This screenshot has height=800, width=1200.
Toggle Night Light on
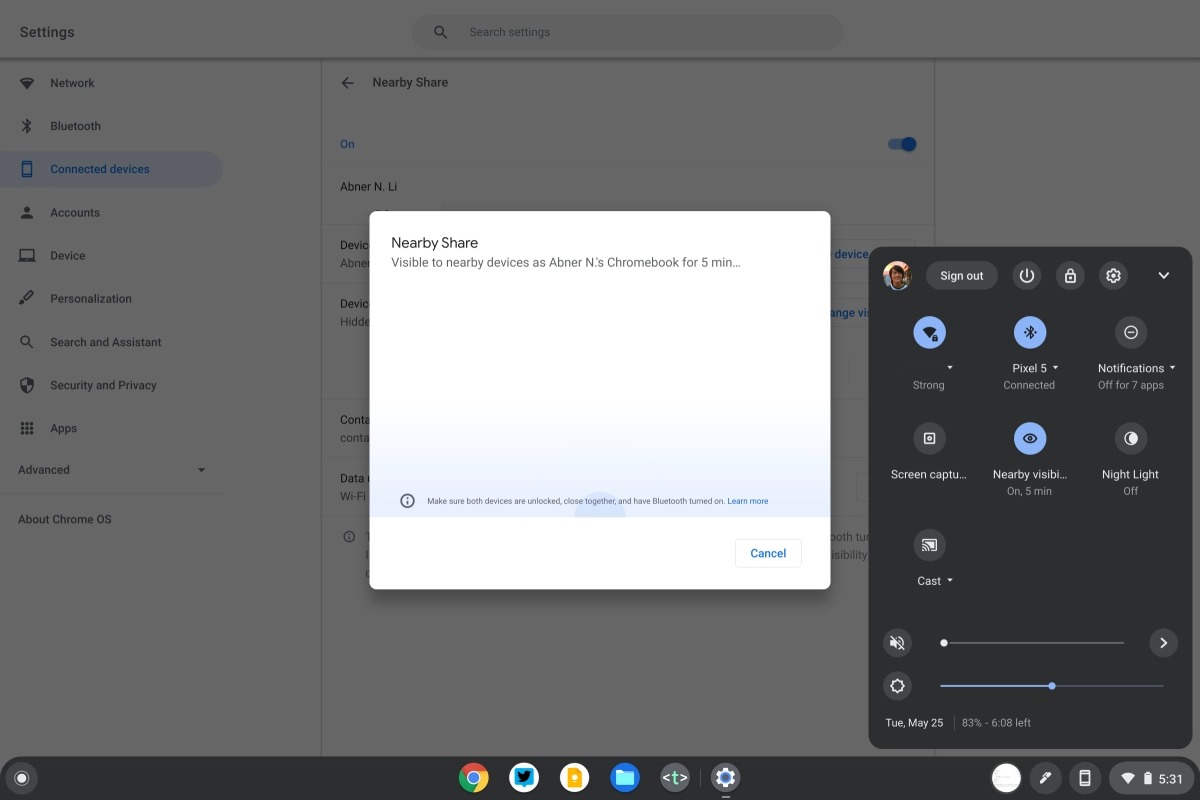[x=1131, y=438]
